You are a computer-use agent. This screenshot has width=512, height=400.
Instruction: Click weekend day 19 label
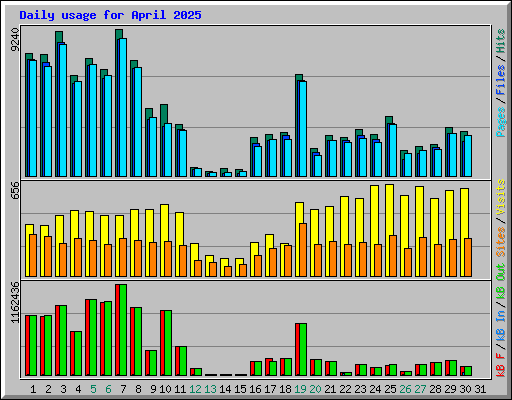[x=300, y=389]
